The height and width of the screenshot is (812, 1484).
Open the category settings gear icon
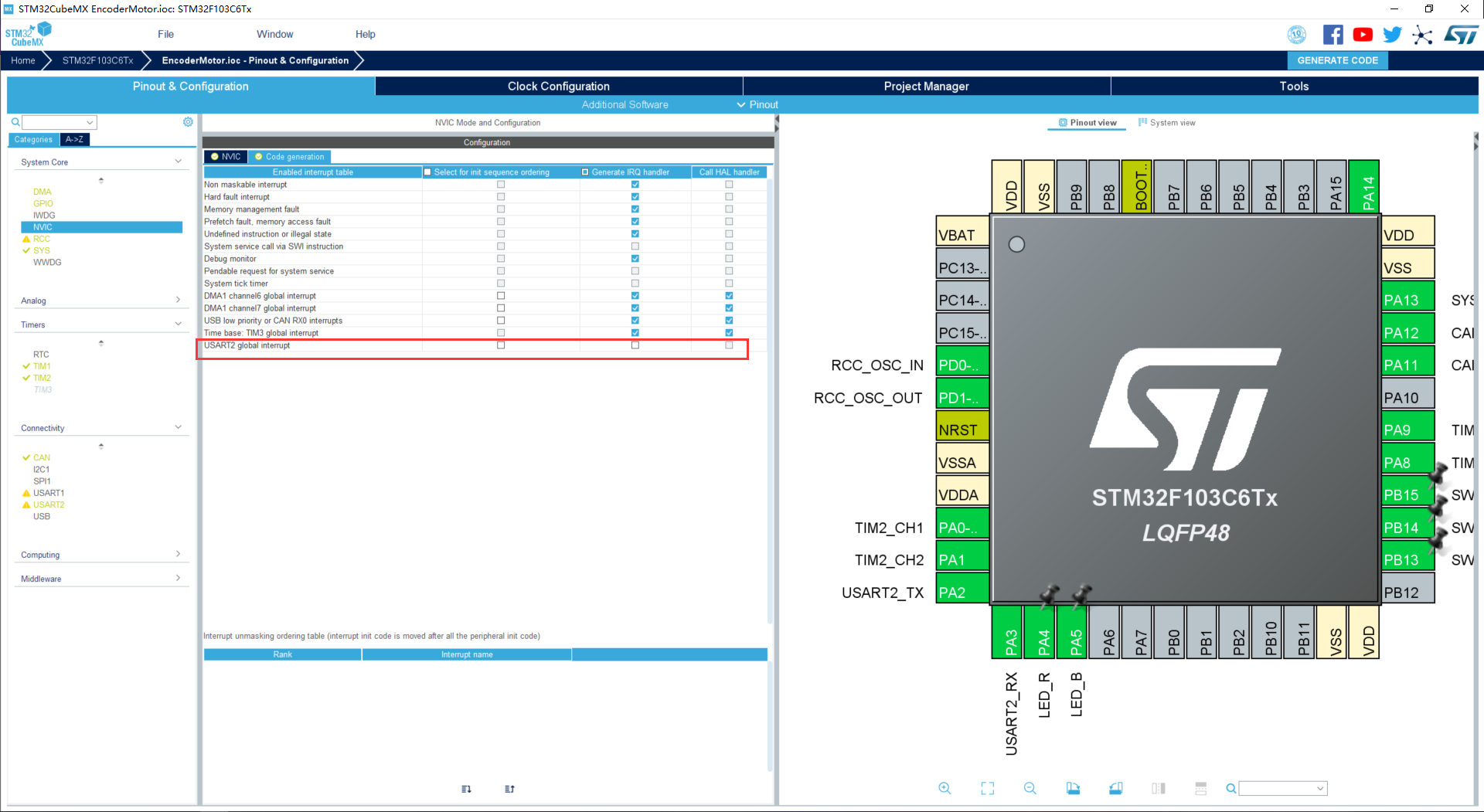pyautogui.click(x=188, y=122)
